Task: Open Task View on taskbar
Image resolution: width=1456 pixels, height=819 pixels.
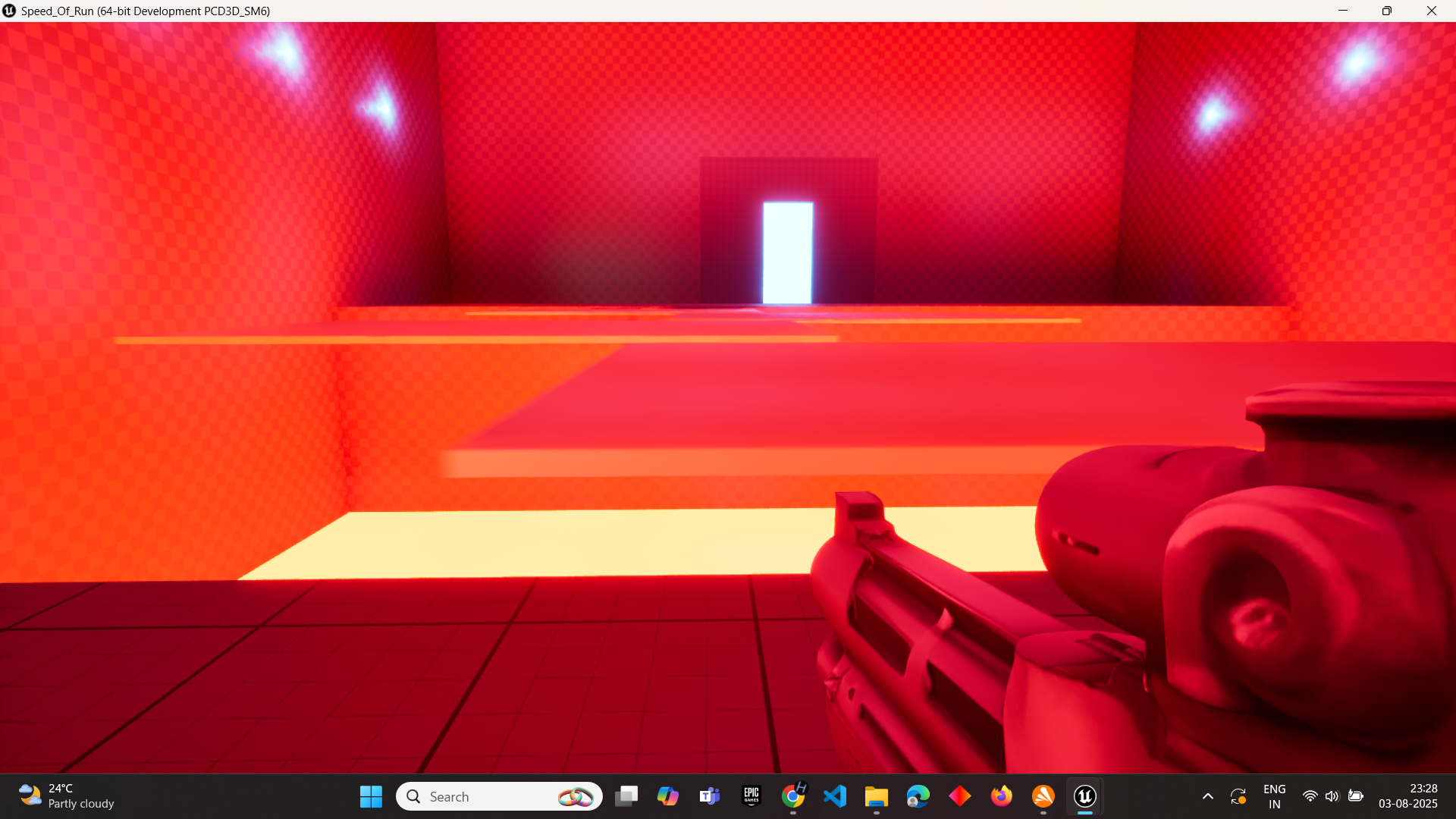Action: tap(626, 796)
